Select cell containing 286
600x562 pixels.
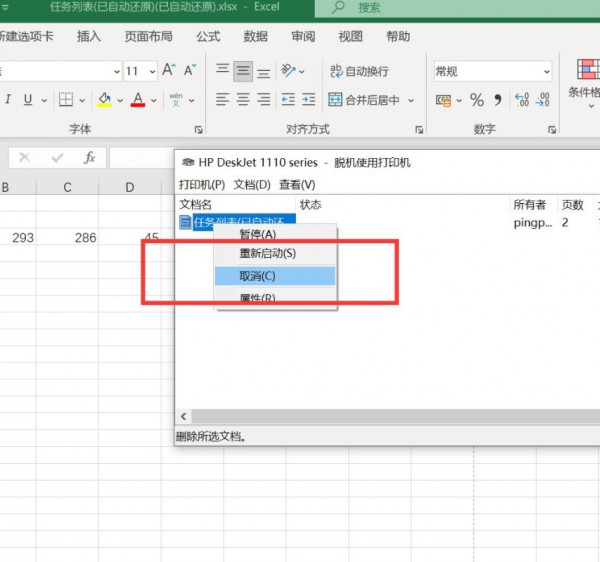pyautogui.click(x=68, y=238)
